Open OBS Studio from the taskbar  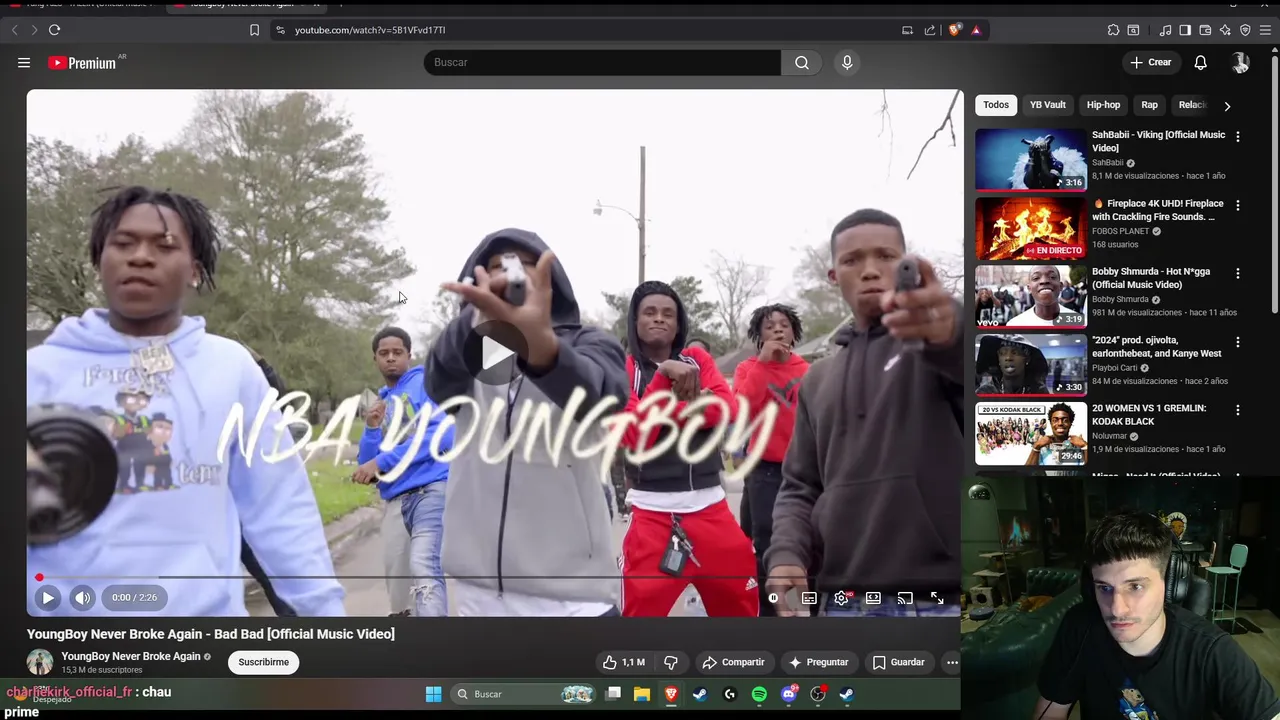818,694
